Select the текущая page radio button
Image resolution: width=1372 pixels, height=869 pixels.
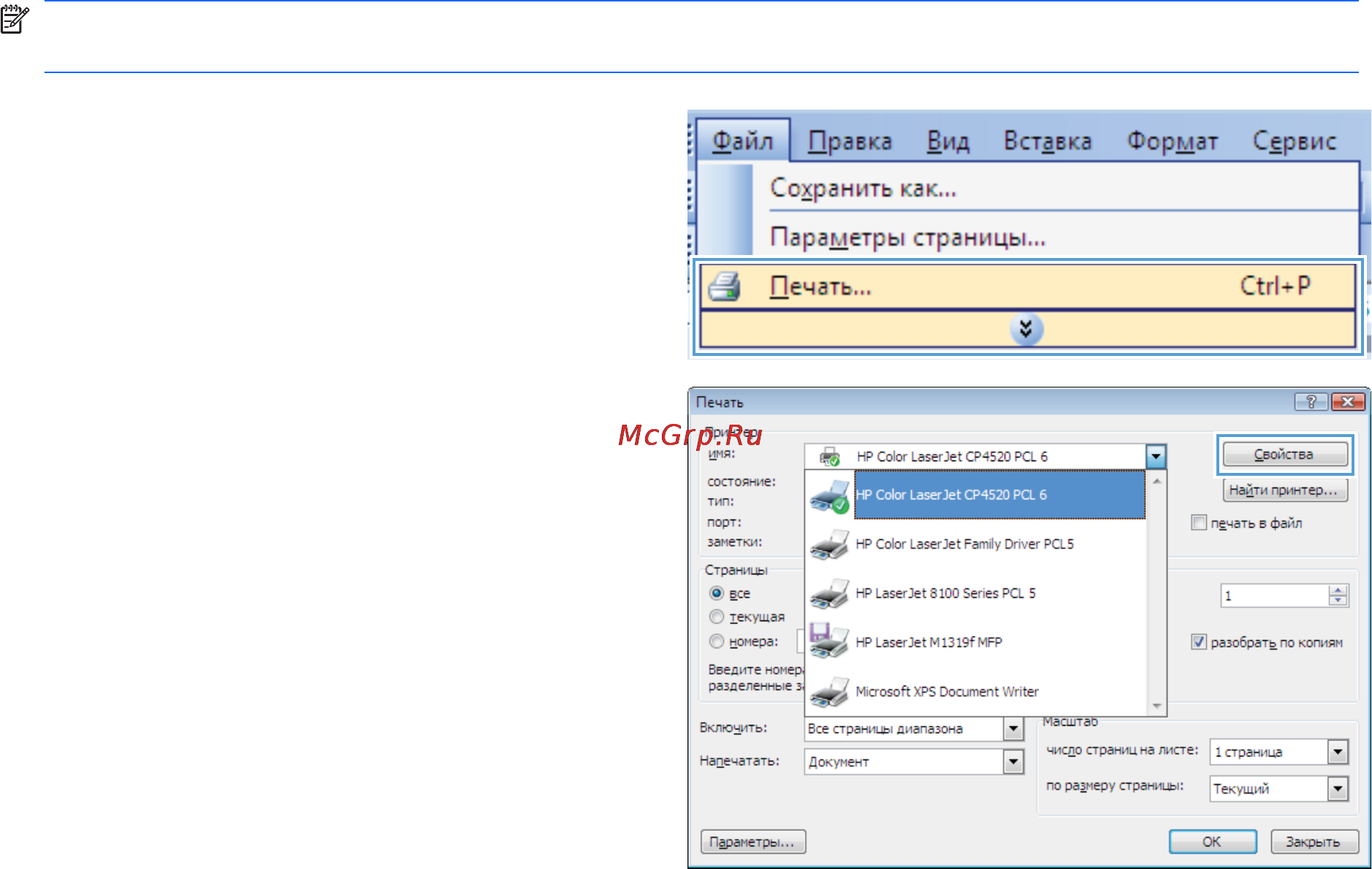tap(717, 617)
